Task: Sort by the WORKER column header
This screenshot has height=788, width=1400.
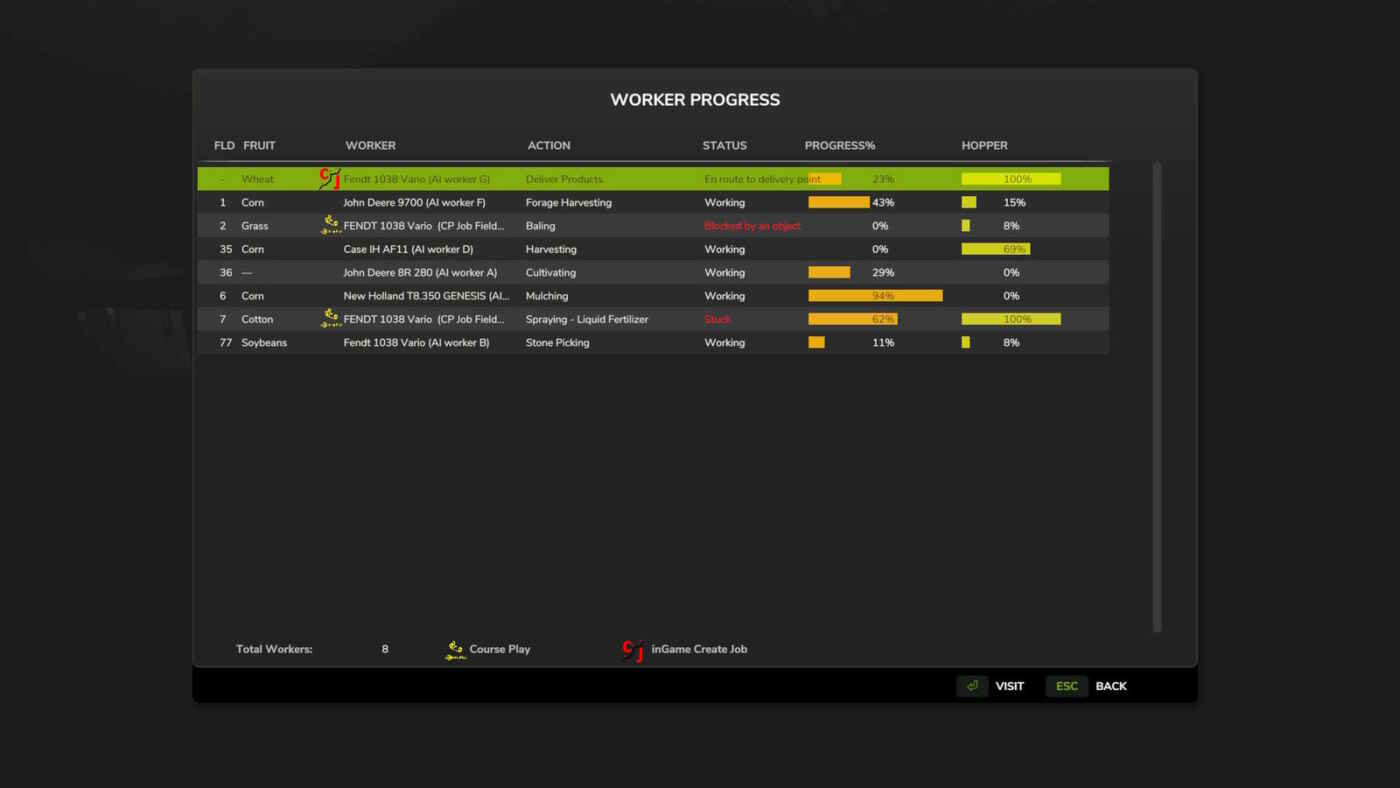Action: (x=370, y=146)
